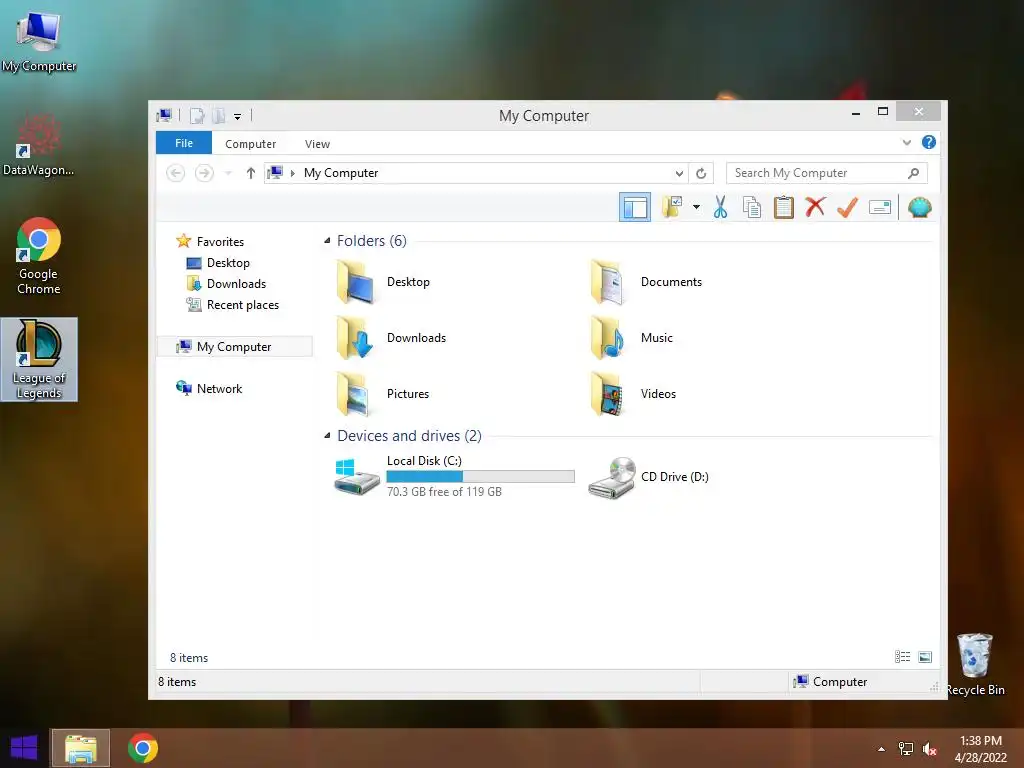Select the CD Drive (D:) icon

click(x=612, y=478)
